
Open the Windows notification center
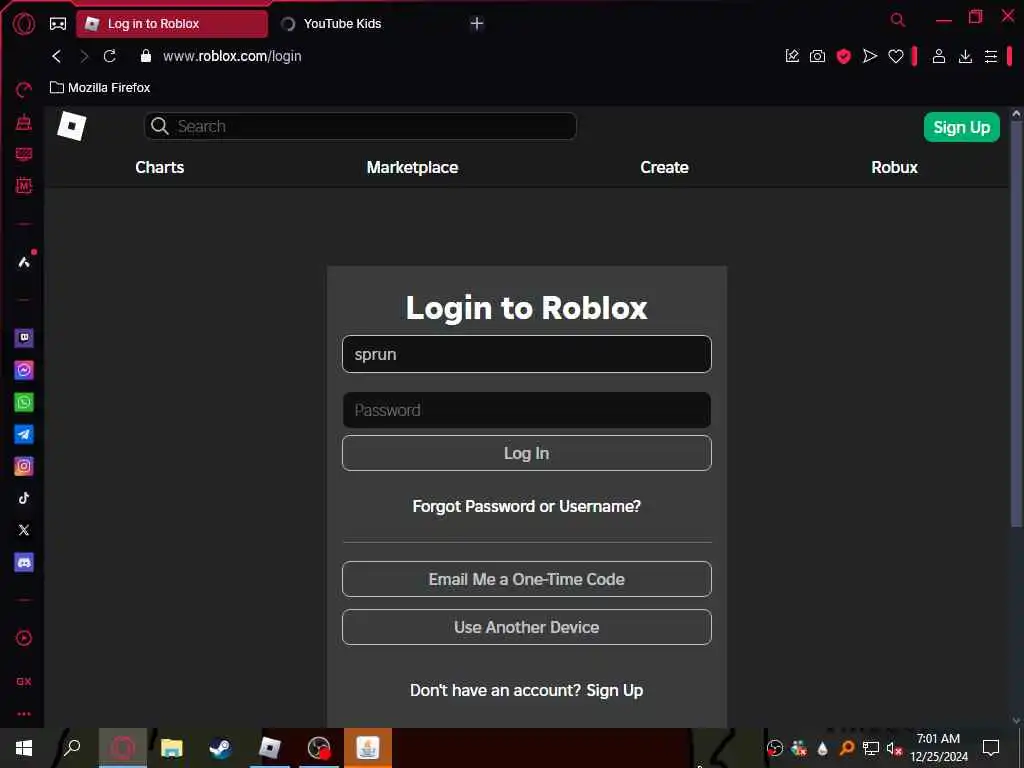[991, 747]
